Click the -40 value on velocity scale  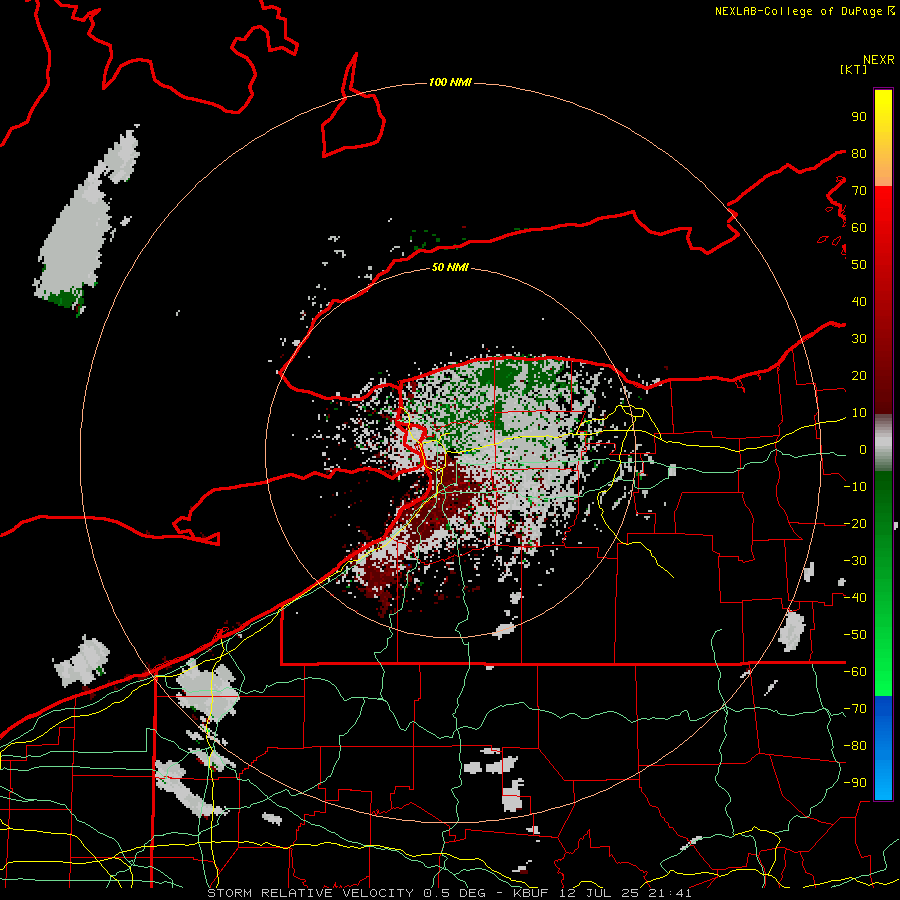pos(855,598)
